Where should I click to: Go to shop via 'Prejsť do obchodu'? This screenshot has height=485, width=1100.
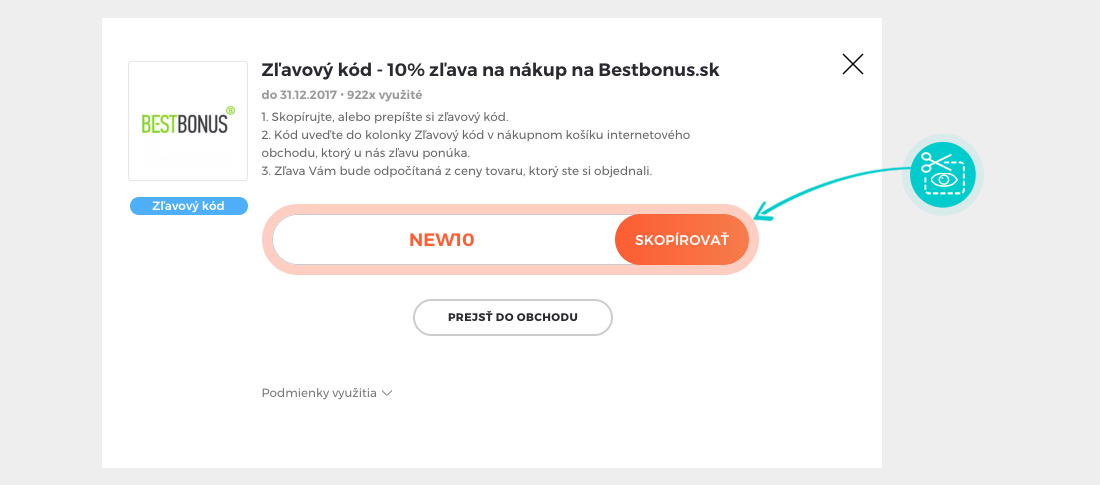512,317
